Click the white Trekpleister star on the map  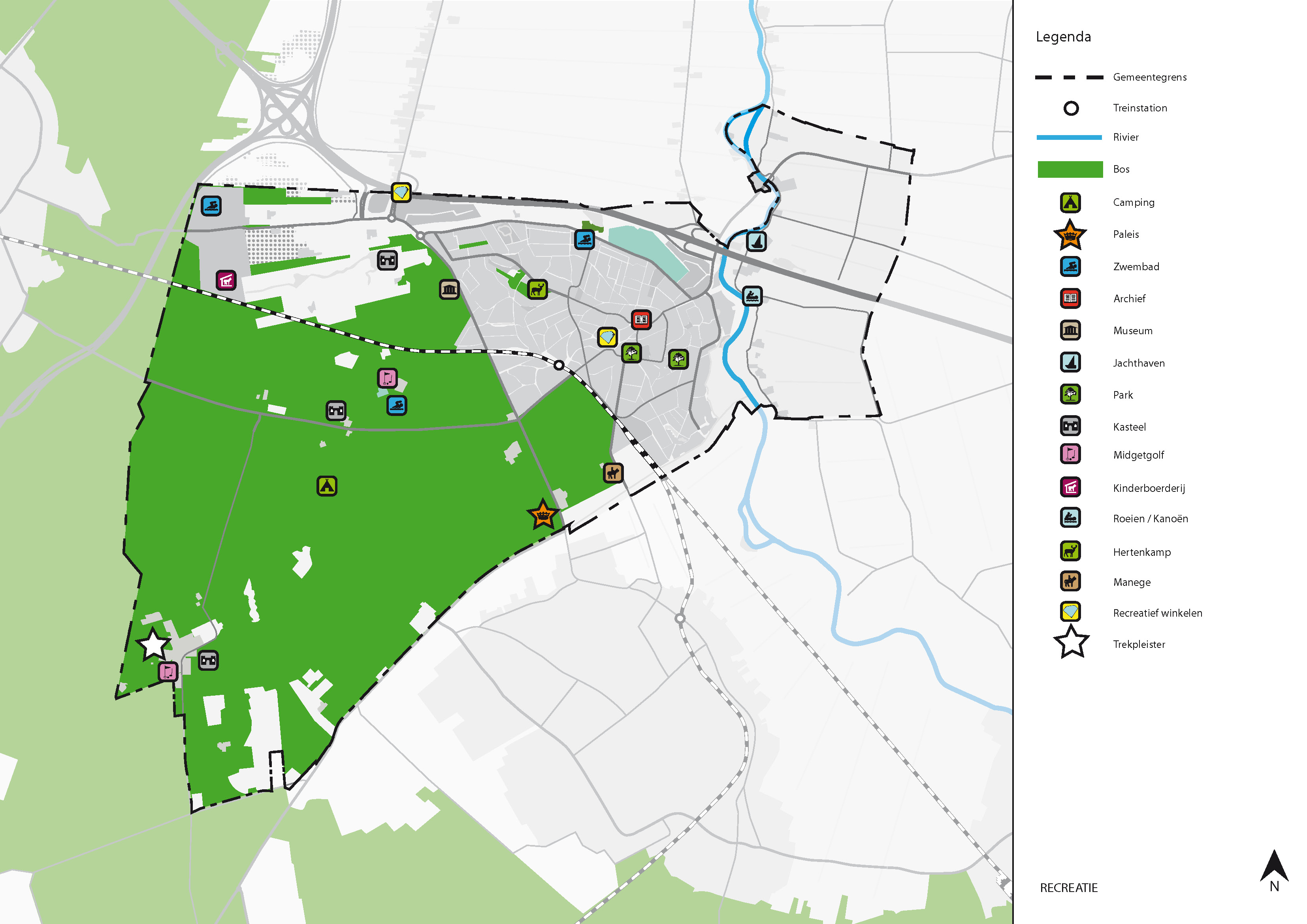(x=153, y=644)
